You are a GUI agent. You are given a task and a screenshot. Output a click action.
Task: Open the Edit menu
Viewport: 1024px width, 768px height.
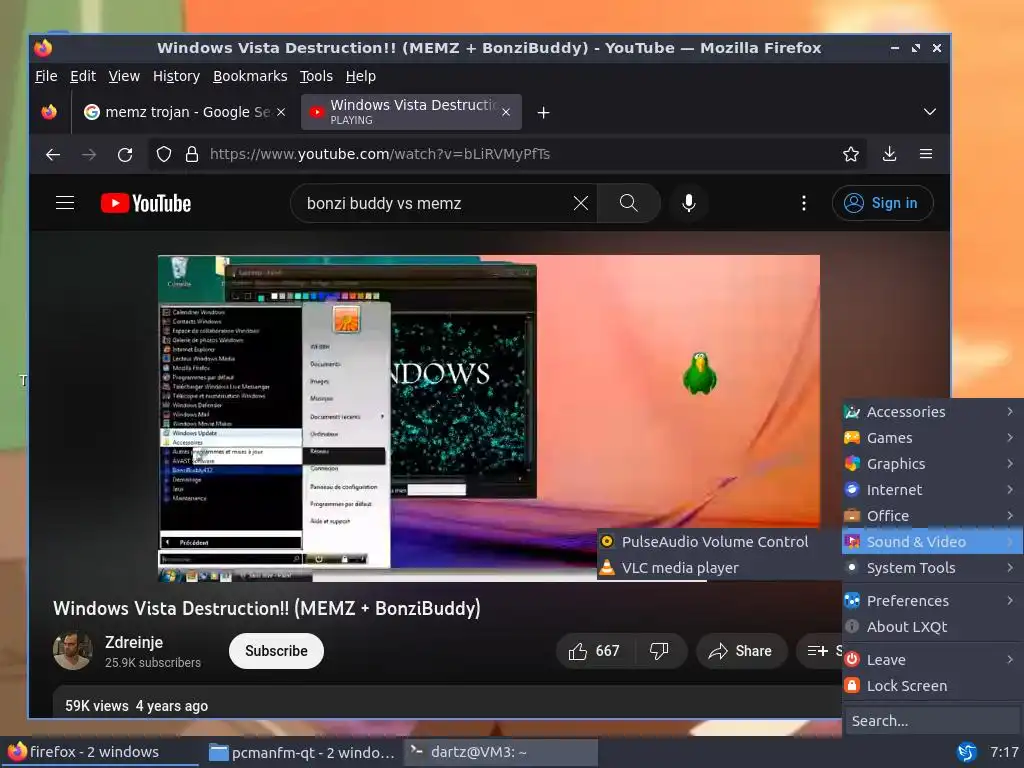tap(83, 76)
